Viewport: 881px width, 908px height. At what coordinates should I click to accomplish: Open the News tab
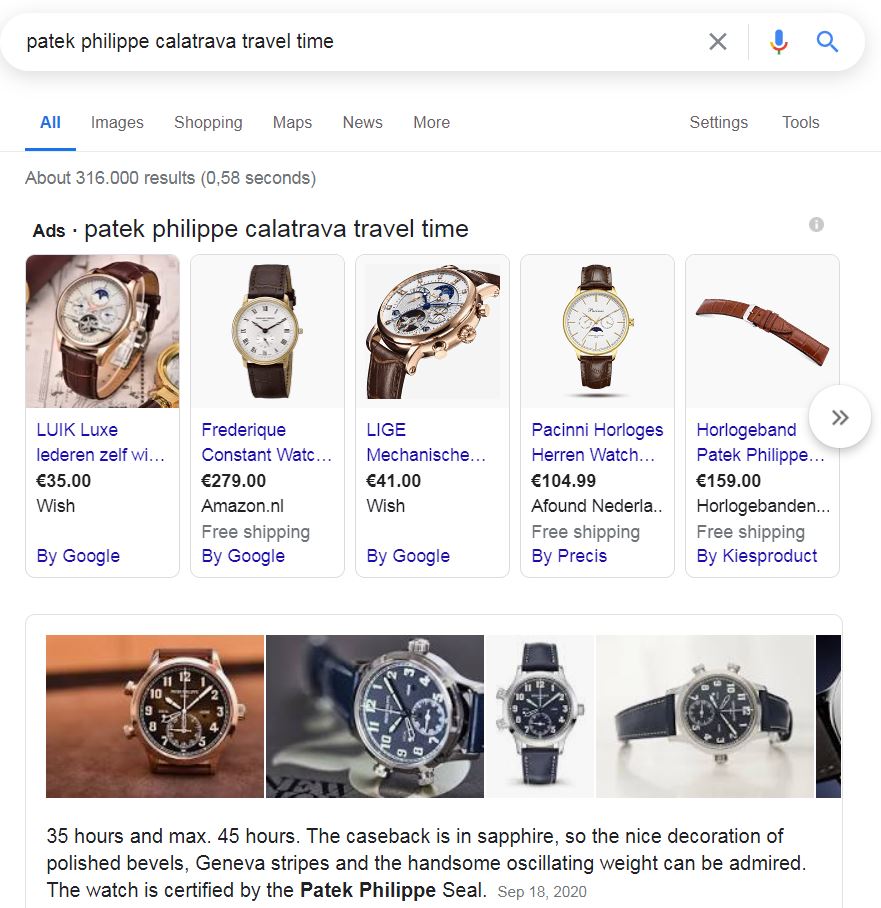click(x=363, y=122)
